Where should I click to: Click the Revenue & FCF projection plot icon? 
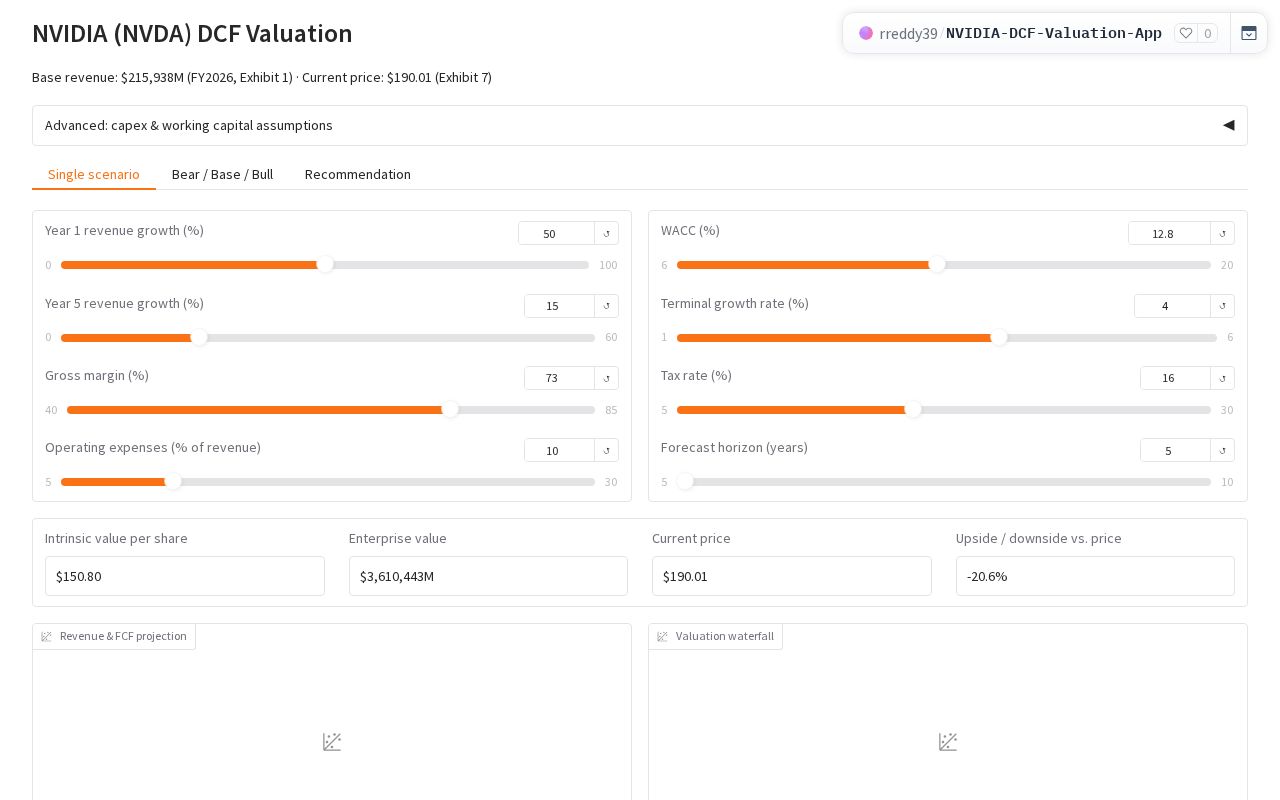pos(47,637)
